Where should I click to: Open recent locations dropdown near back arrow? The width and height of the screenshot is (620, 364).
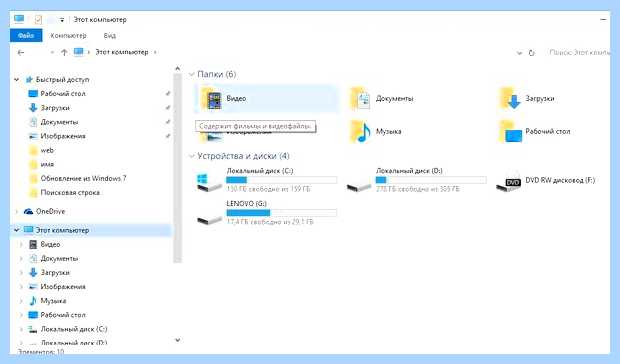[52, 53]
